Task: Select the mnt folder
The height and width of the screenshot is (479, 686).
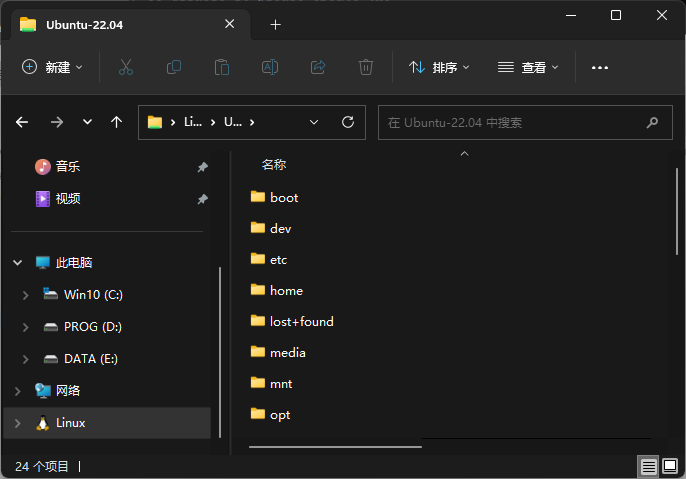Action: [x=281, y=384]
